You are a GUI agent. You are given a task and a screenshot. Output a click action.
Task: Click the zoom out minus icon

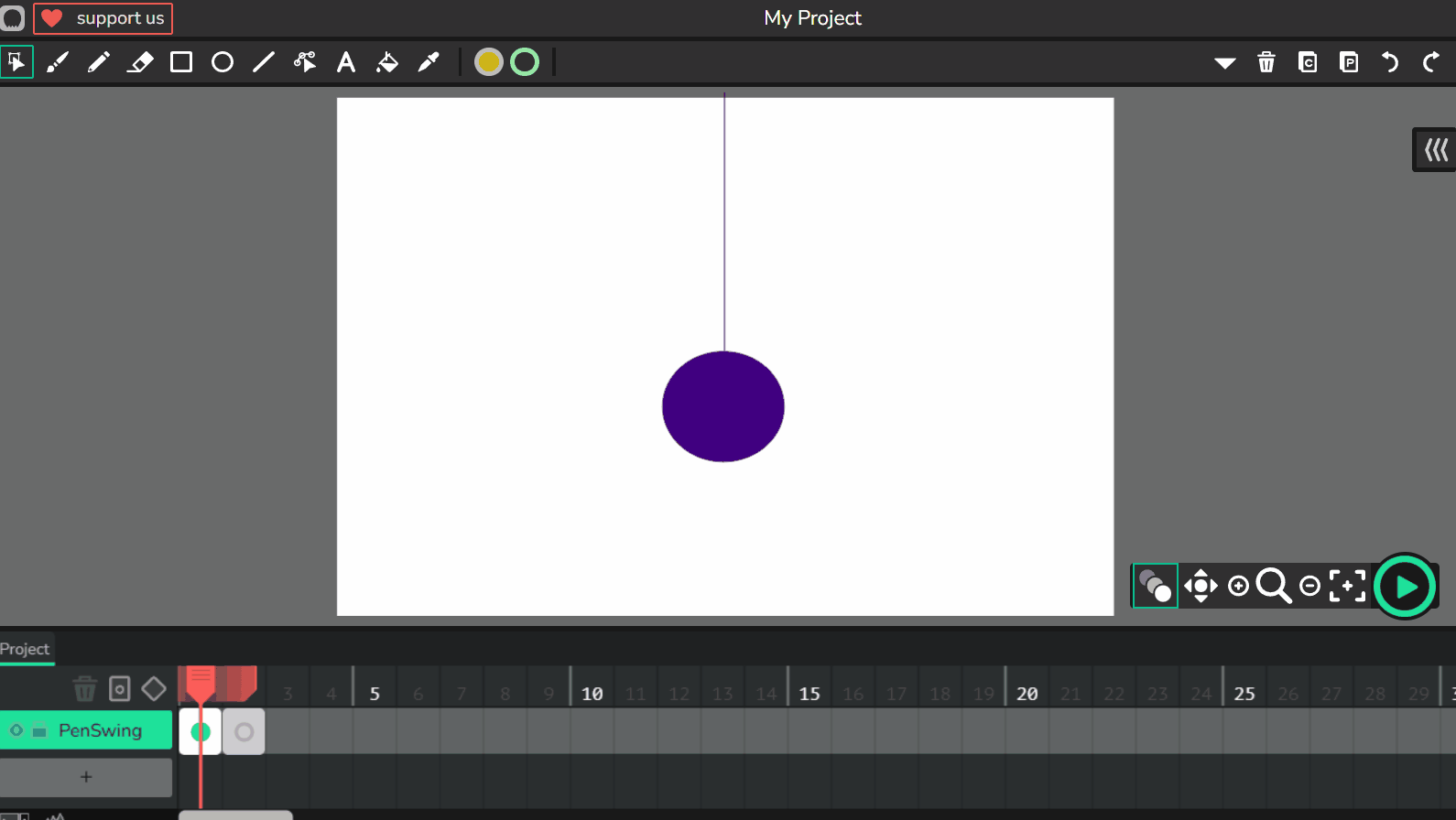[1310, 586]
